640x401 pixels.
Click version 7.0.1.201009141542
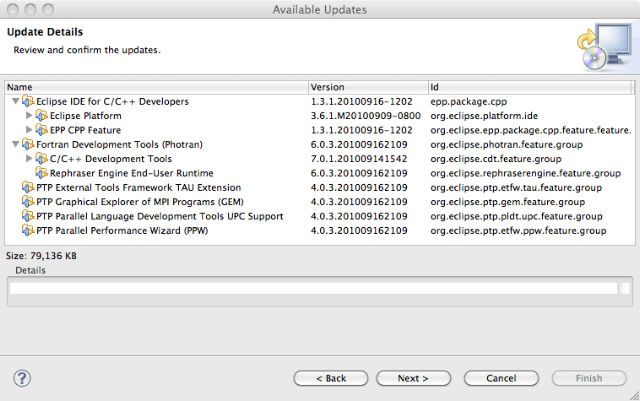tap(359, 158)
